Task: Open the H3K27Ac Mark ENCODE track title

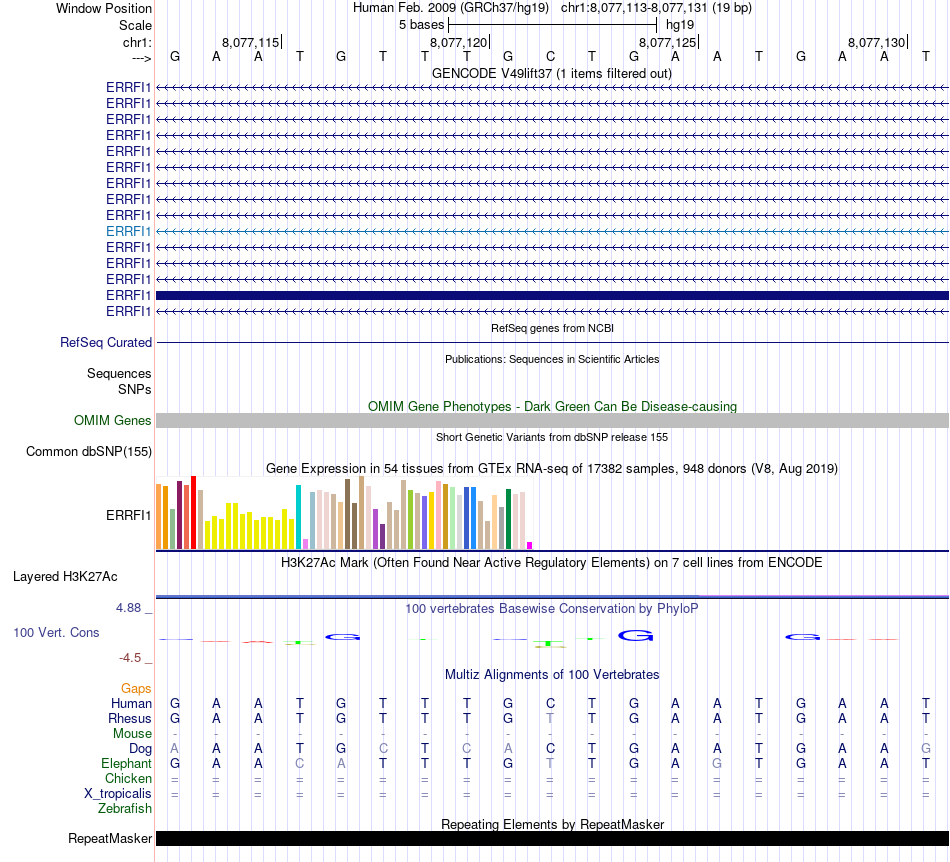Action: [552, 562]
